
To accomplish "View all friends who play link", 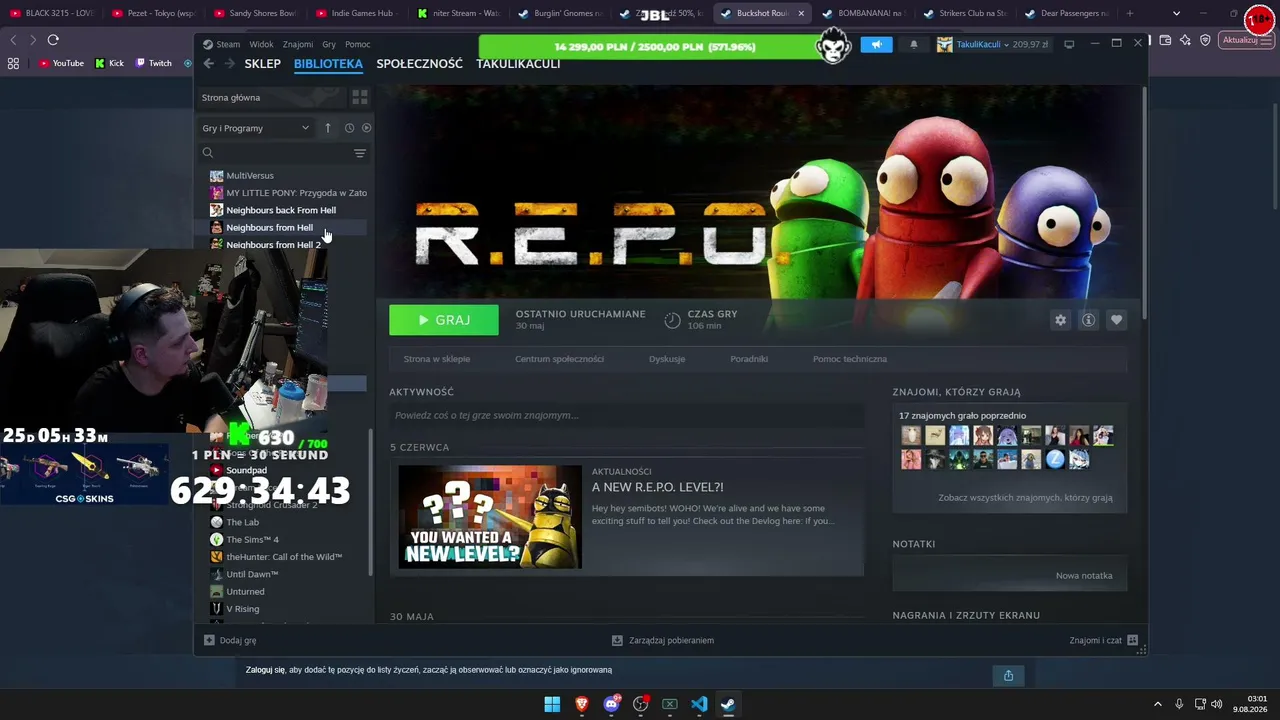I will [x=1025, y=497].
